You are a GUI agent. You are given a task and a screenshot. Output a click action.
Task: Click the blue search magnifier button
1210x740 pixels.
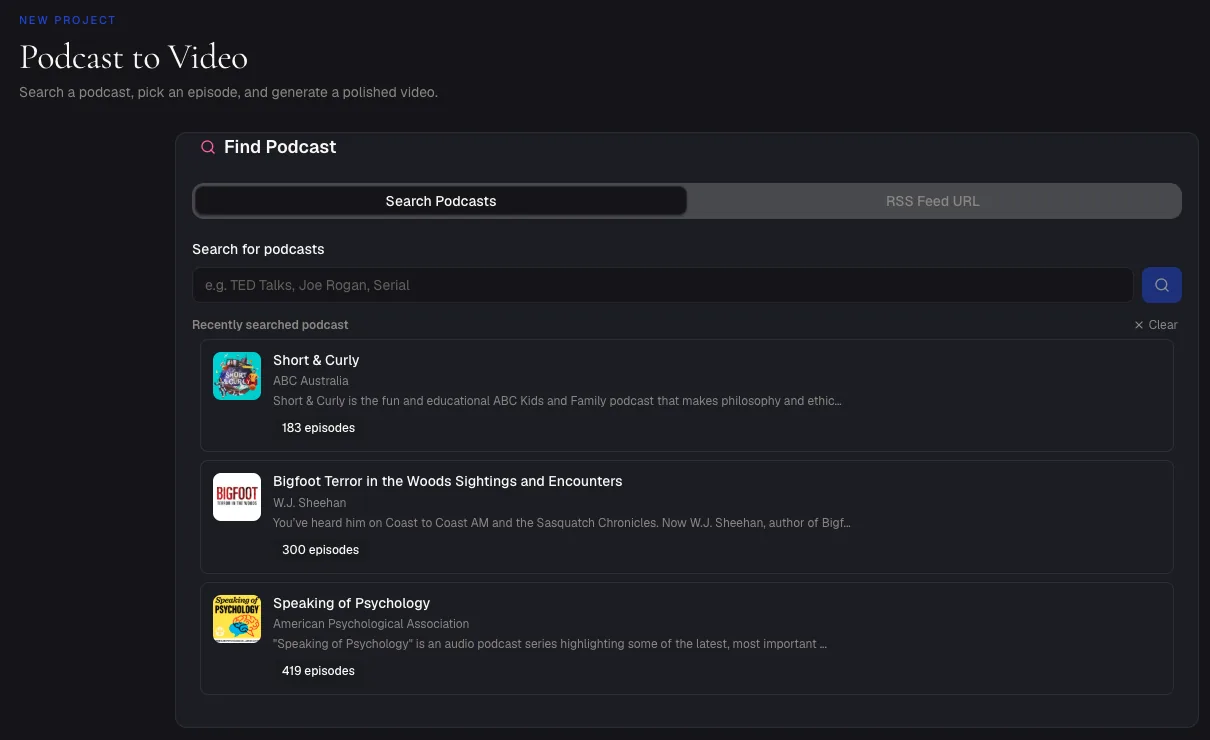click(1162, 285)
